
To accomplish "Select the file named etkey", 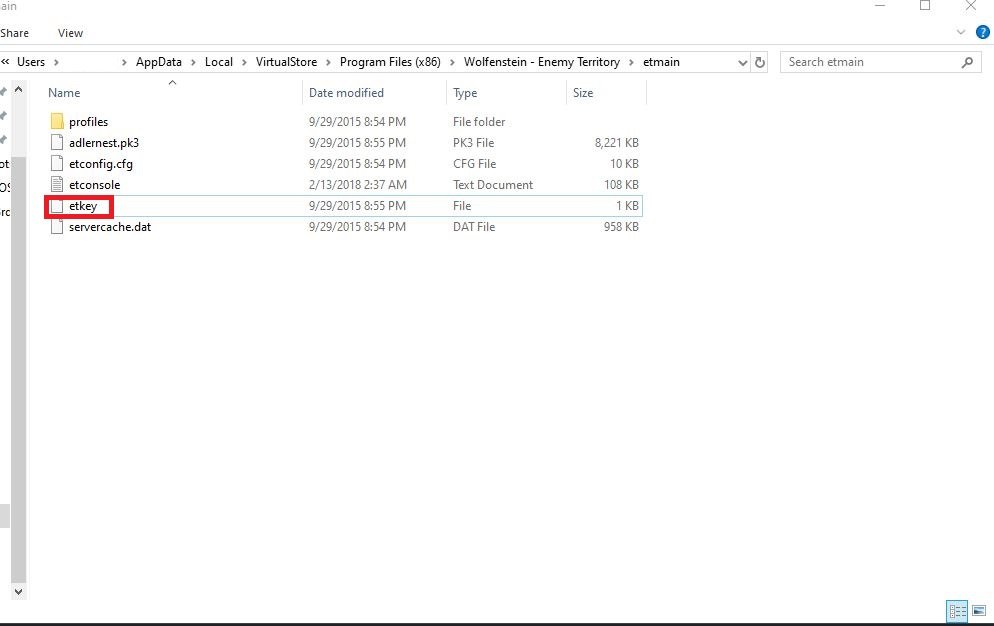I will pyautogui.click(x=83, y=205).
